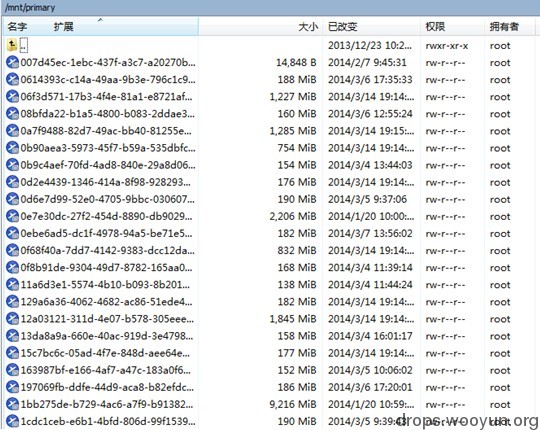Select icon of 06f3d571-17b3-4f4e file

pyautogui.click(x=12, y=96)
